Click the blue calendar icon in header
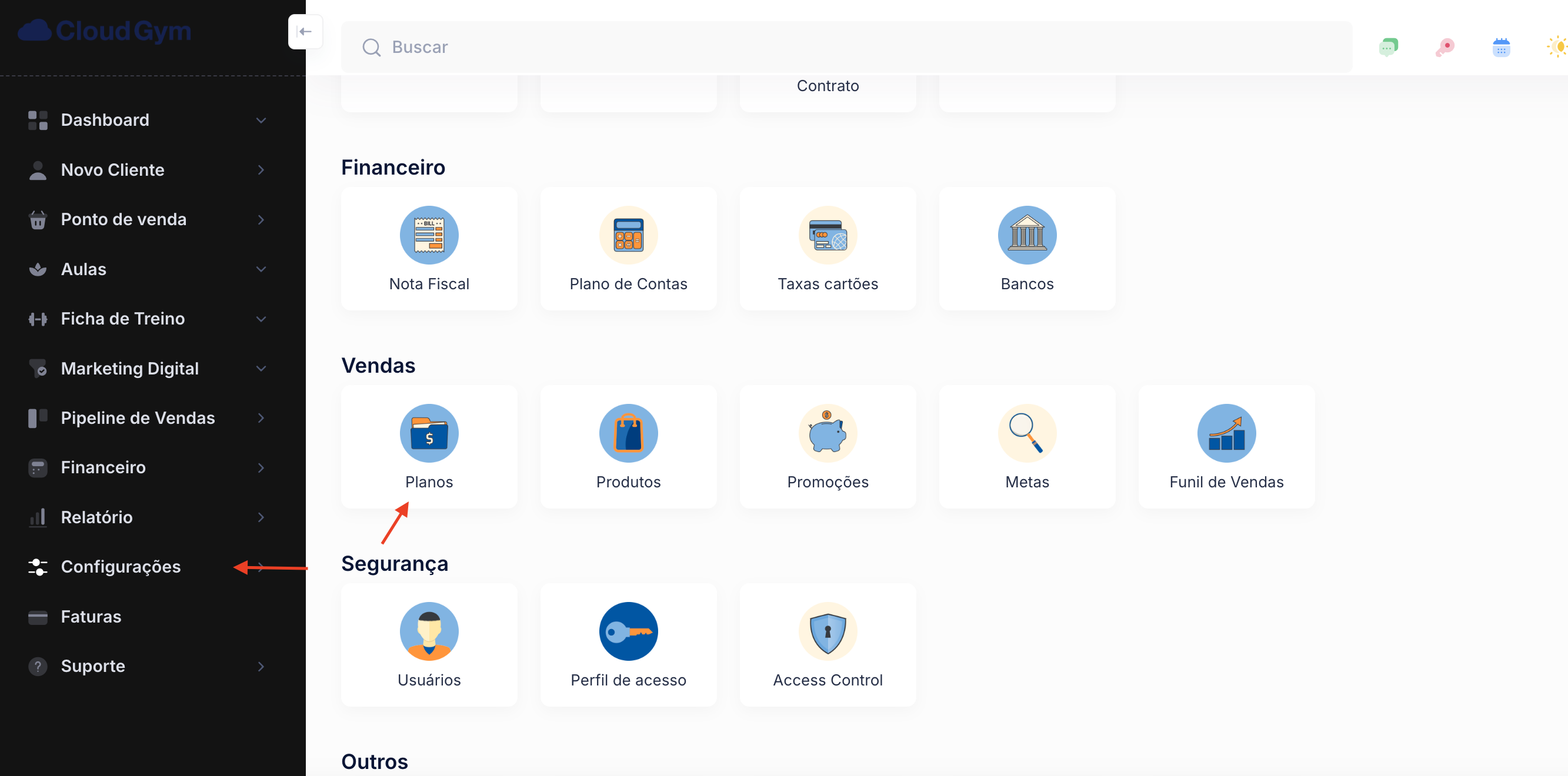Image resolution: width=1568 pixels, height=776 pixels. [x=1500, y=47]
